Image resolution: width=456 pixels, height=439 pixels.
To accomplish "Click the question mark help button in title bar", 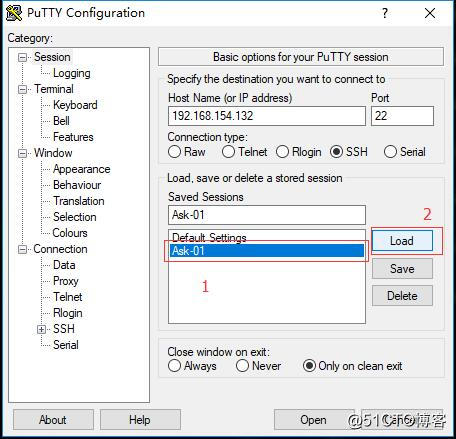I will click(x=385, y=13).
